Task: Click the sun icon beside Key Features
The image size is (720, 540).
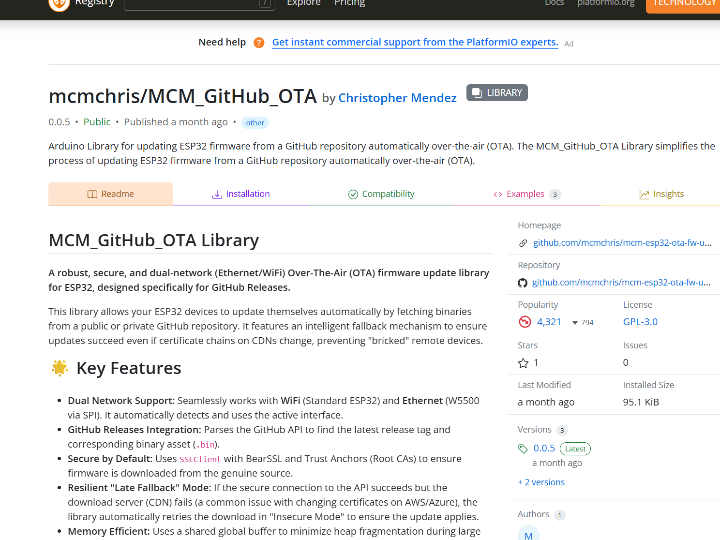Action: 59,368
